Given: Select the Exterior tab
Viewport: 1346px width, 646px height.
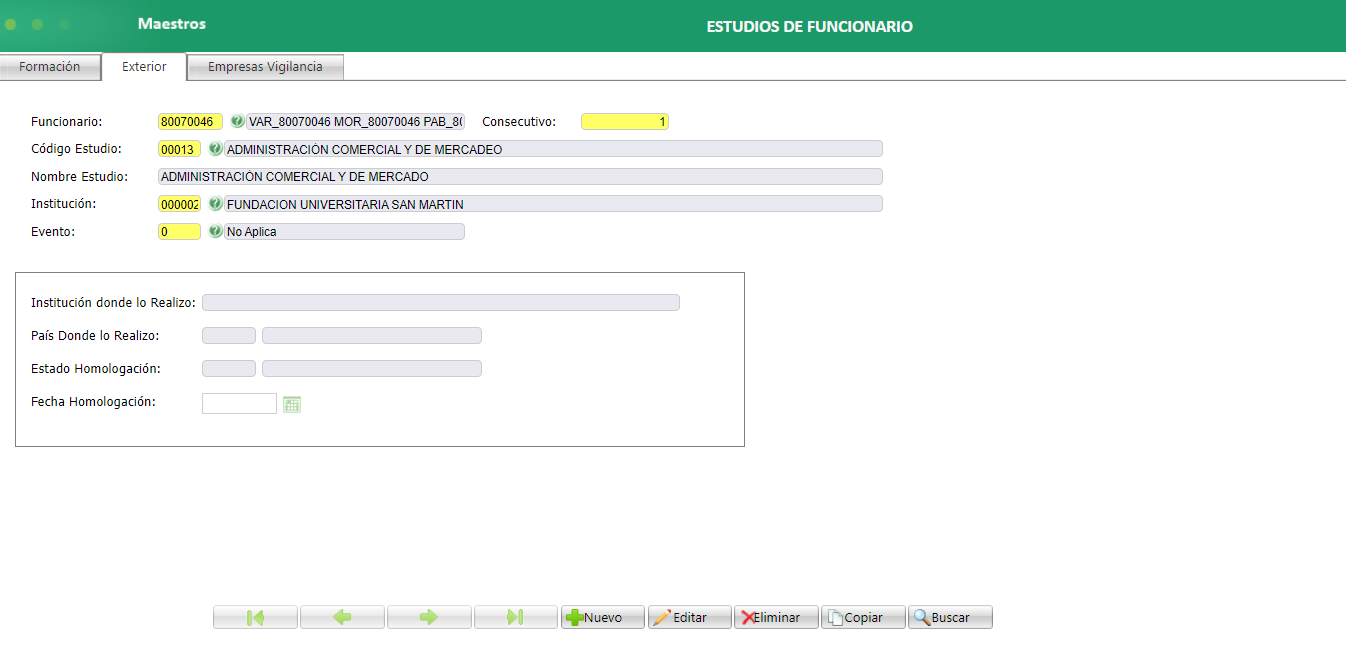Looking at the screenshot, I should click(143, 66).
